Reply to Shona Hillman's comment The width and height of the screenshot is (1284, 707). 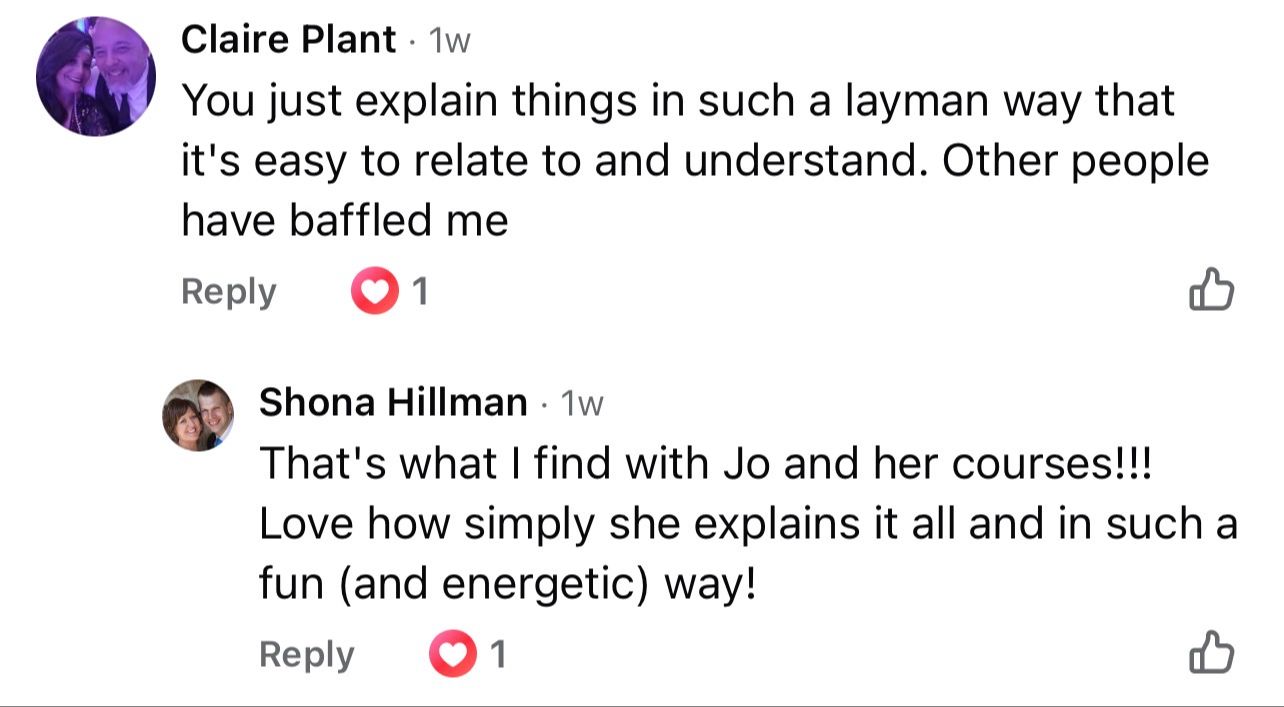(x=306, y=655)
